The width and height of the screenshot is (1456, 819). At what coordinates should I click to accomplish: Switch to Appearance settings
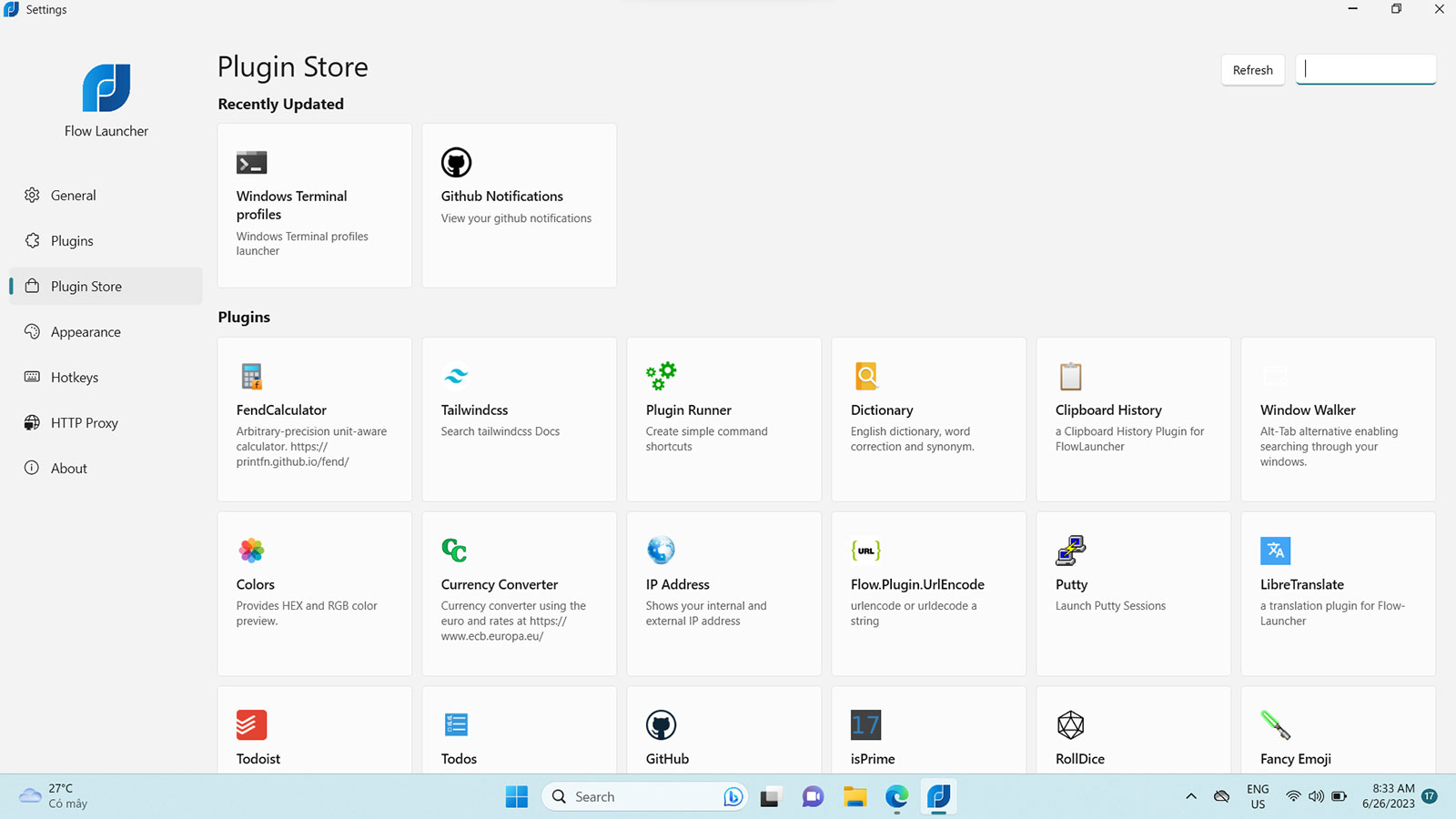(106, 332)
